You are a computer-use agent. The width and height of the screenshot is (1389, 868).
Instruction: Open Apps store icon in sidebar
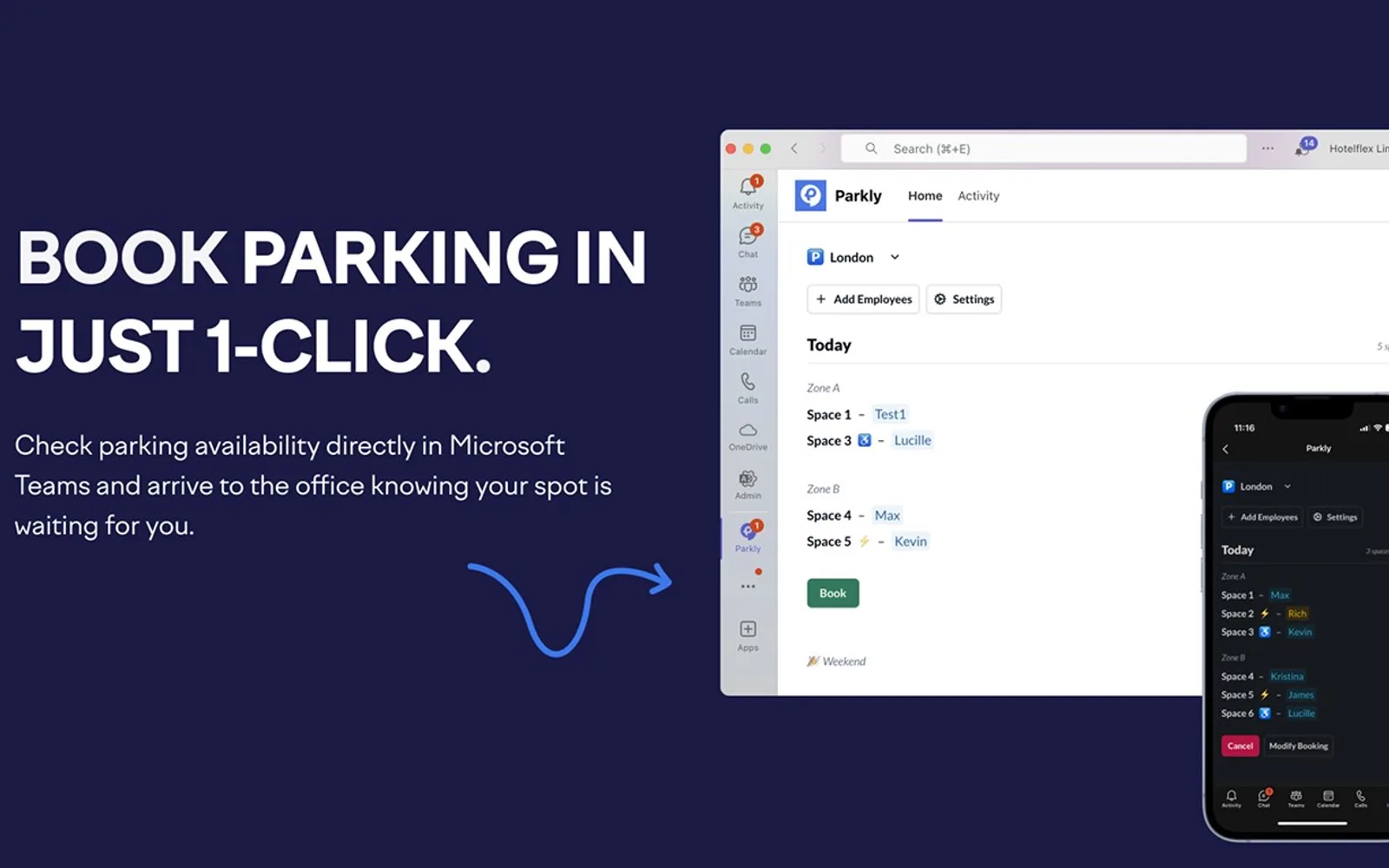click(747, 635)
